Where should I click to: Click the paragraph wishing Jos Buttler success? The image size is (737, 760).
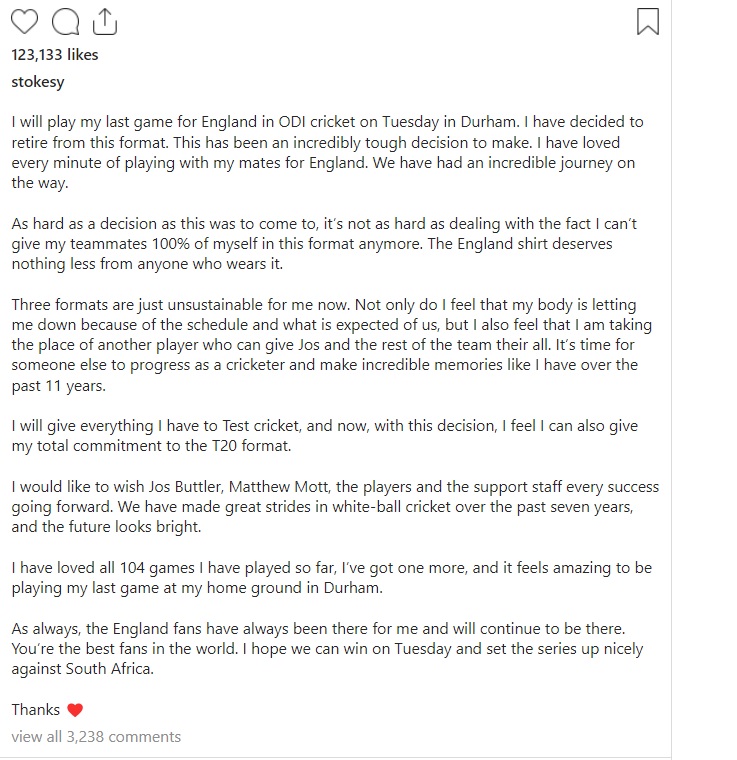(x=335, y=506)
